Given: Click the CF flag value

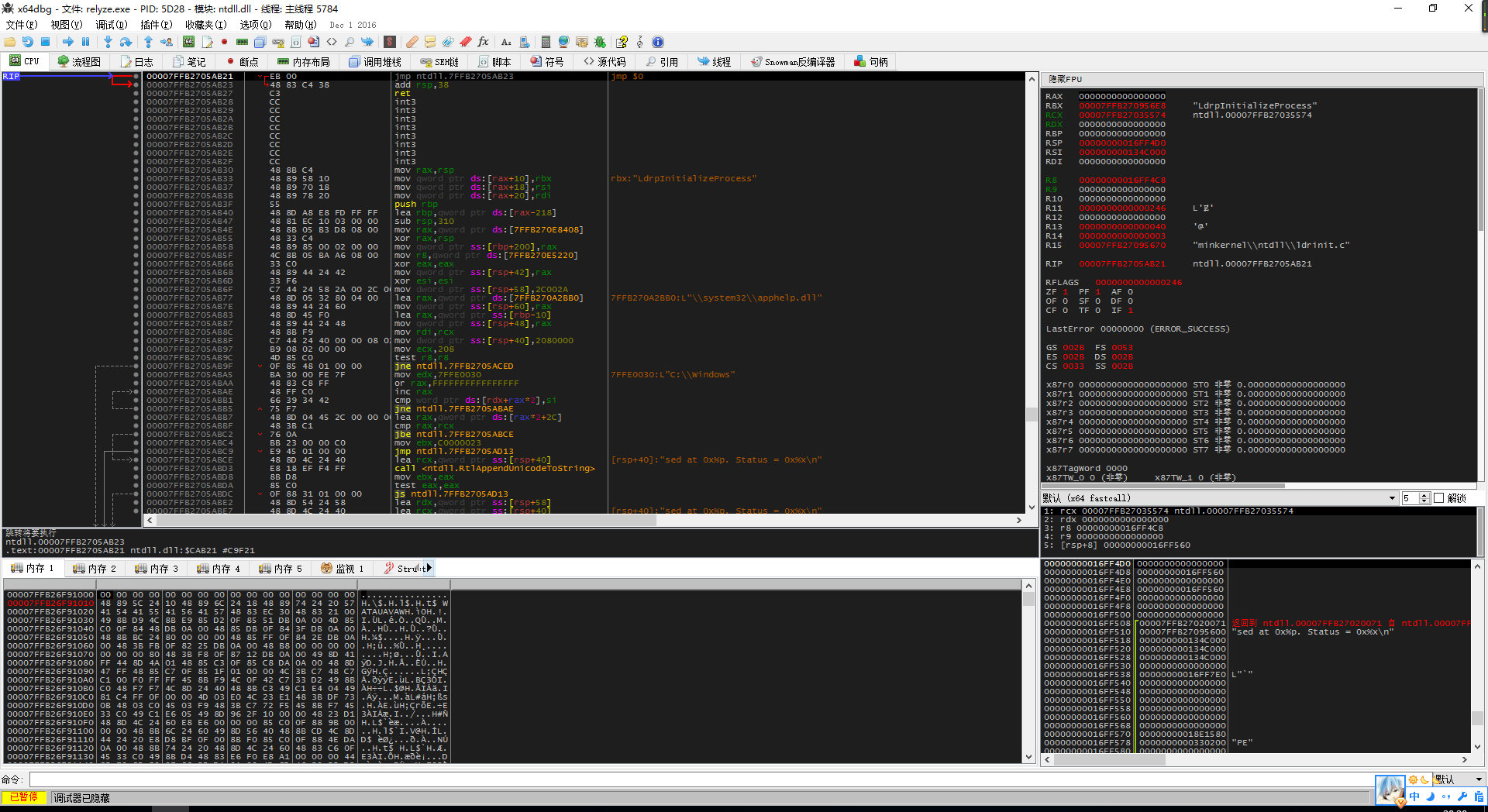Looking at the screenshot, I should [x=1066, y=310].
